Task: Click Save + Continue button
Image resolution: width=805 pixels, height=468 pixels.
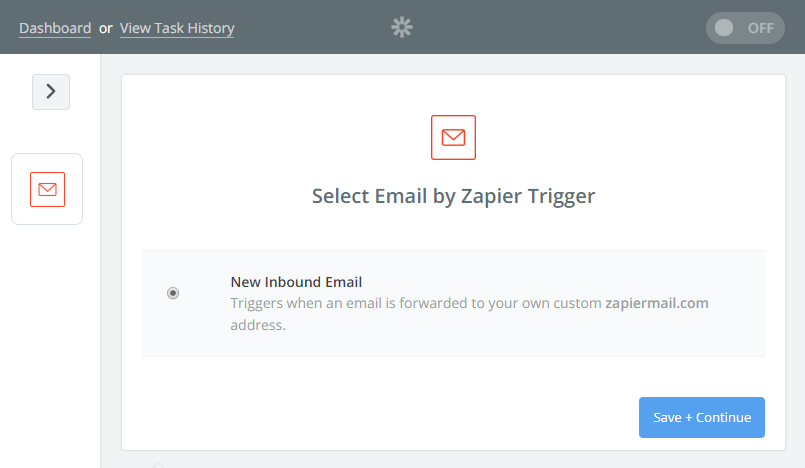Action: click(702, 417)
